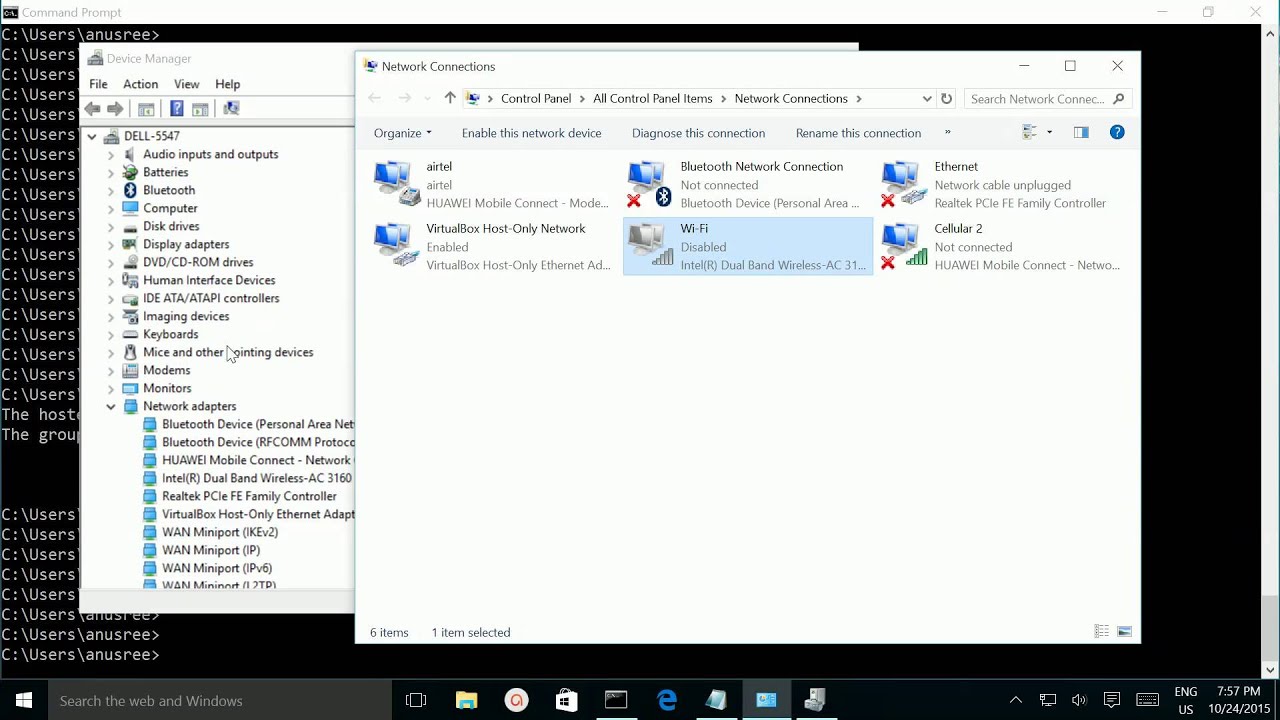Image resolution: width=1280 pixels, height=720 pixels.
Task: Click ENG US language indicator
Action: (x=1186, y=700)
